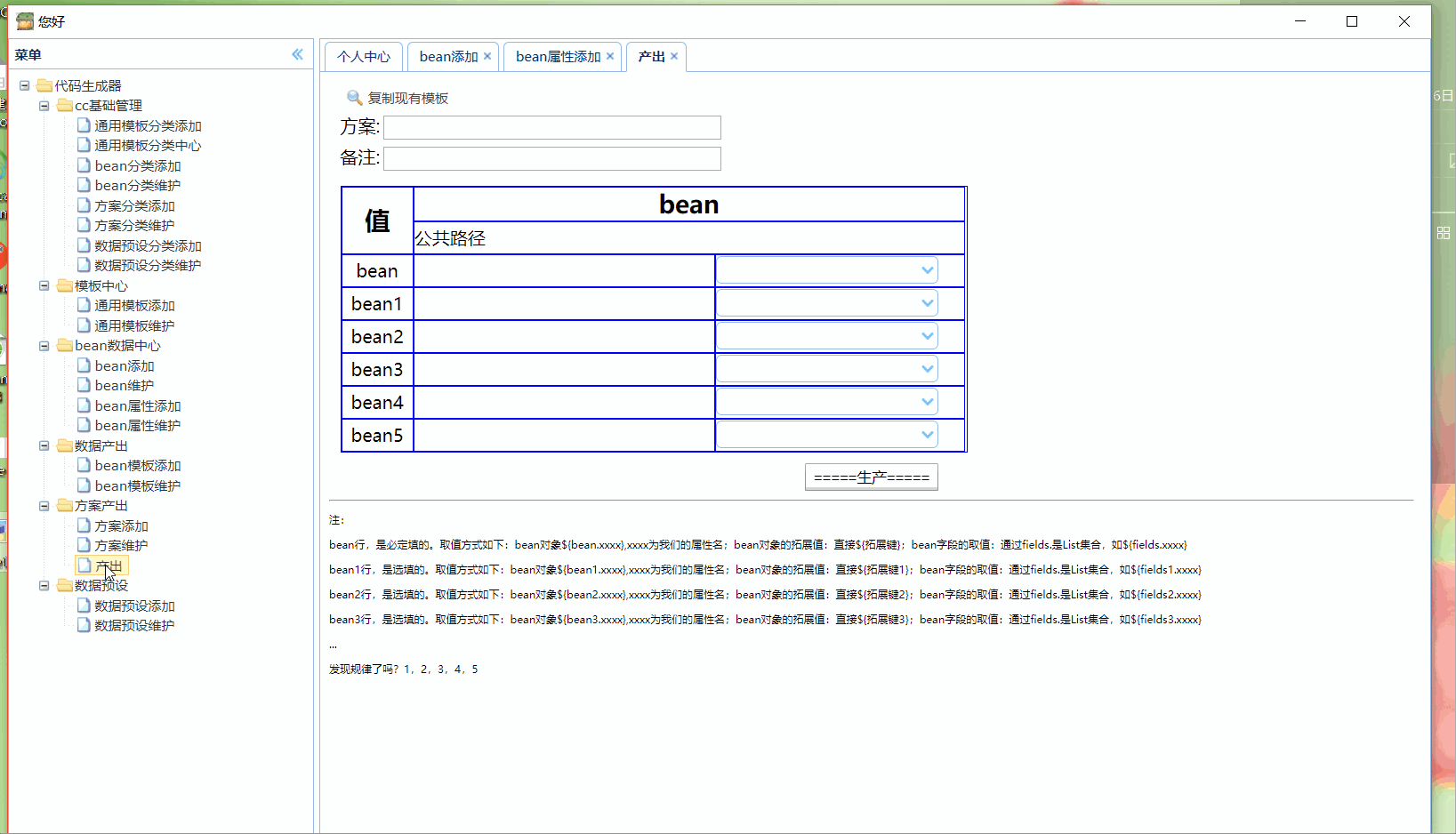The width and height of the screenshot is (1456, 834).
Task: Click page icon of 通用模板维护
Action: coord(84,325)
